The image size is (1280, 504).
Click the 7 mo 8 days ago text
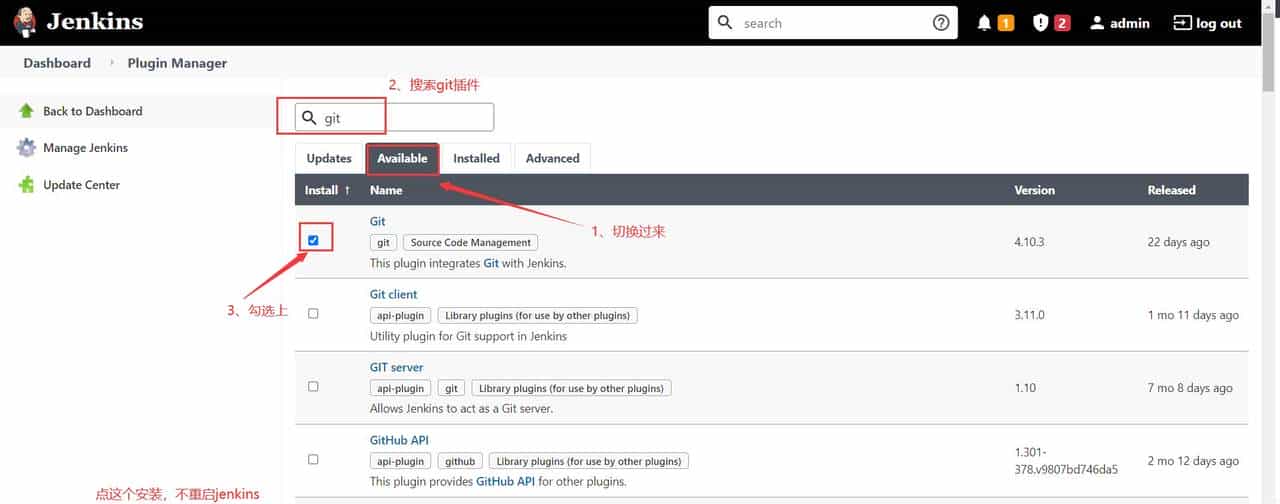coord(1190,388)
